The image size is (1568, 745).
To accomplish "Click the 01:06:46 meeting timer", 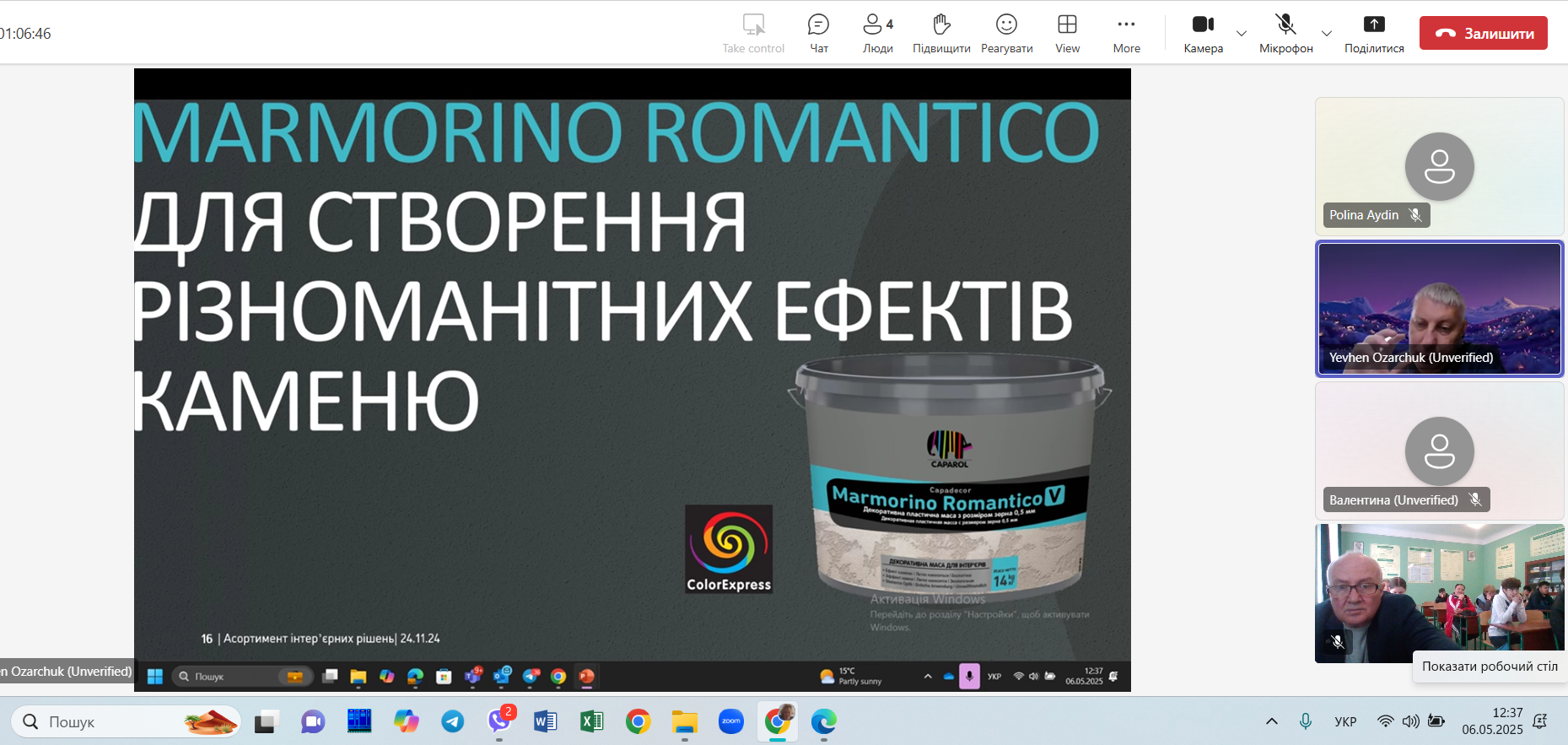I will (25, 34).
